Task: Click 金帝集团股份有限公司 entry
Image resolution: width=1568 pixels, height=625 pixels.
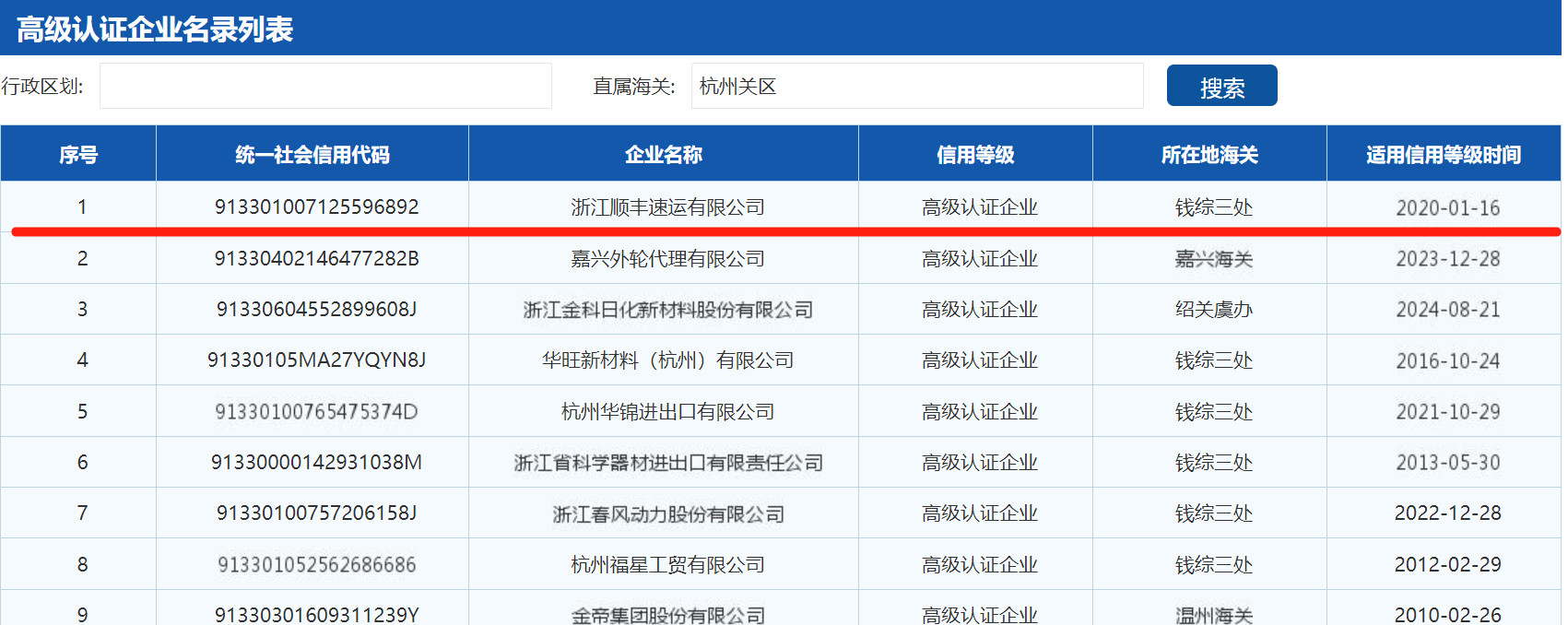Action: coord(667,614)
